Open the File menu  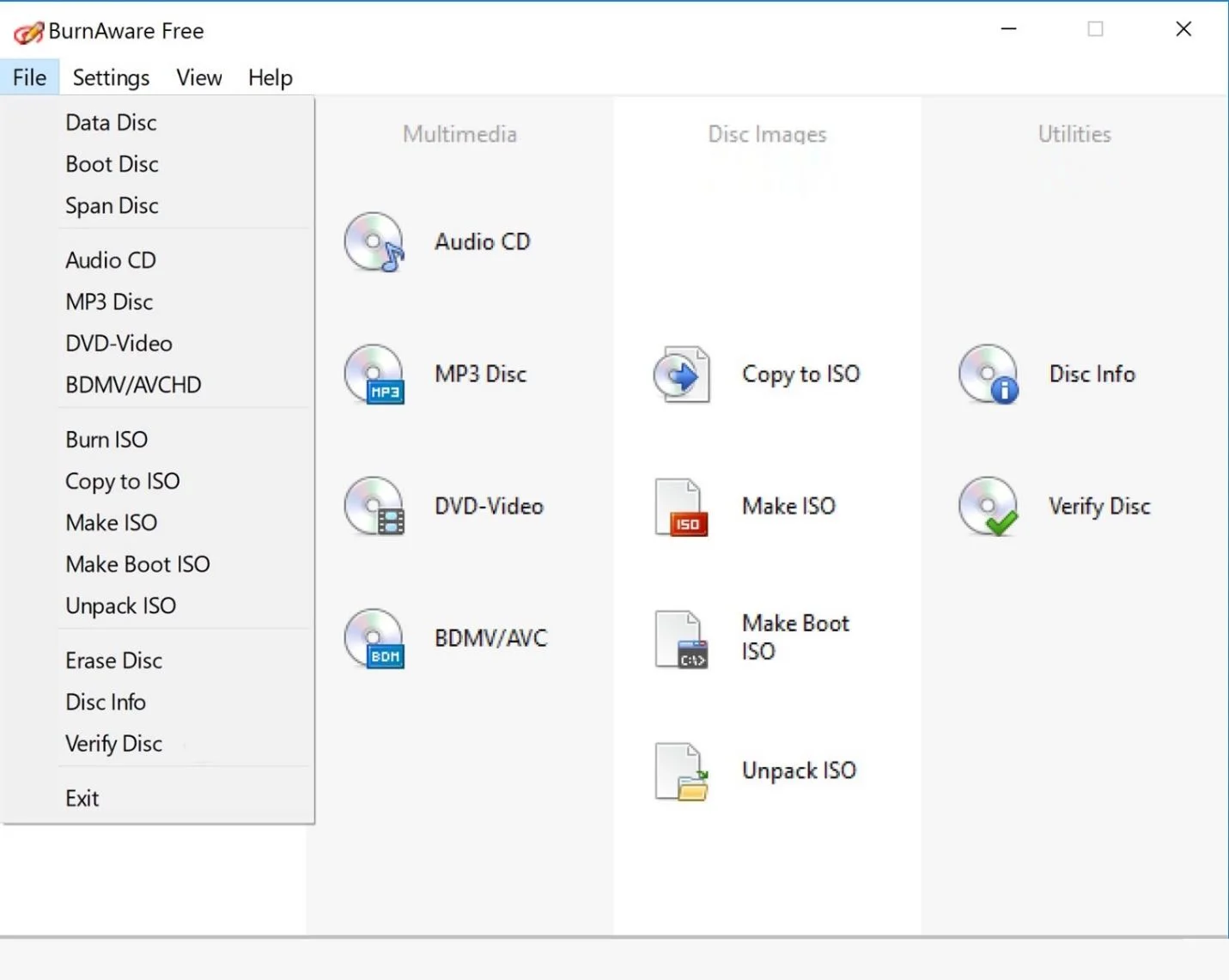[x=30, y=77]
